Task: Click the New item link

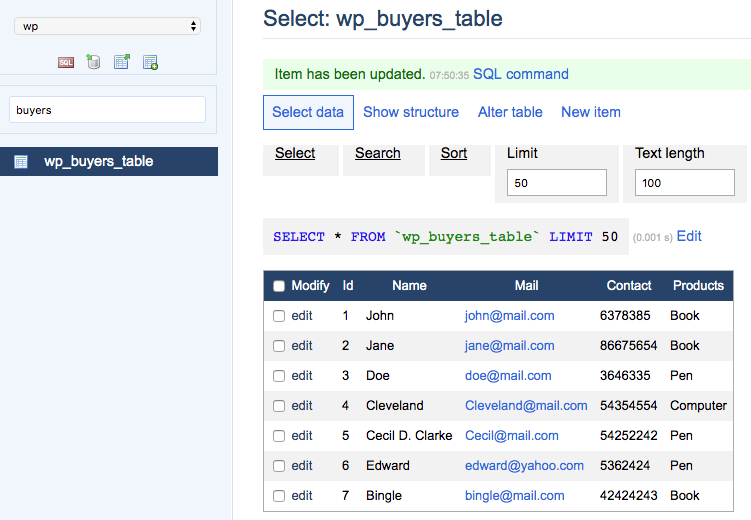Action: point(590,112)
